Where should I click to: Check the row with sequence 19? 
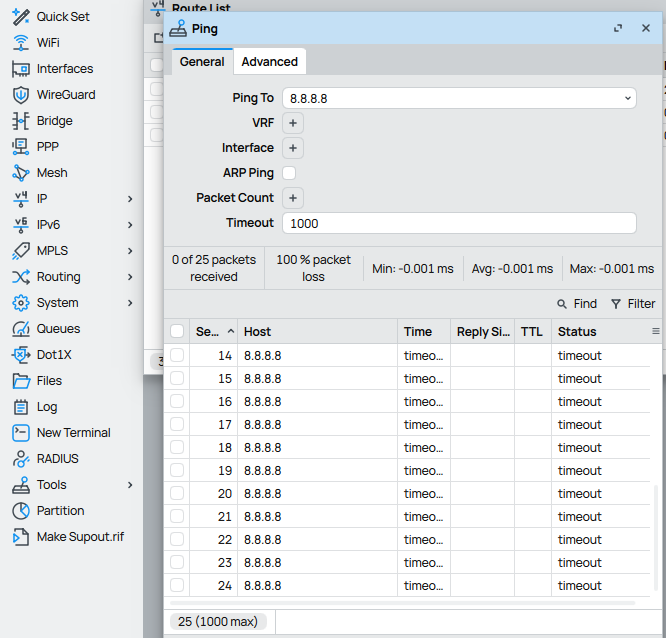pyautogui.click(x=177, y=470)
